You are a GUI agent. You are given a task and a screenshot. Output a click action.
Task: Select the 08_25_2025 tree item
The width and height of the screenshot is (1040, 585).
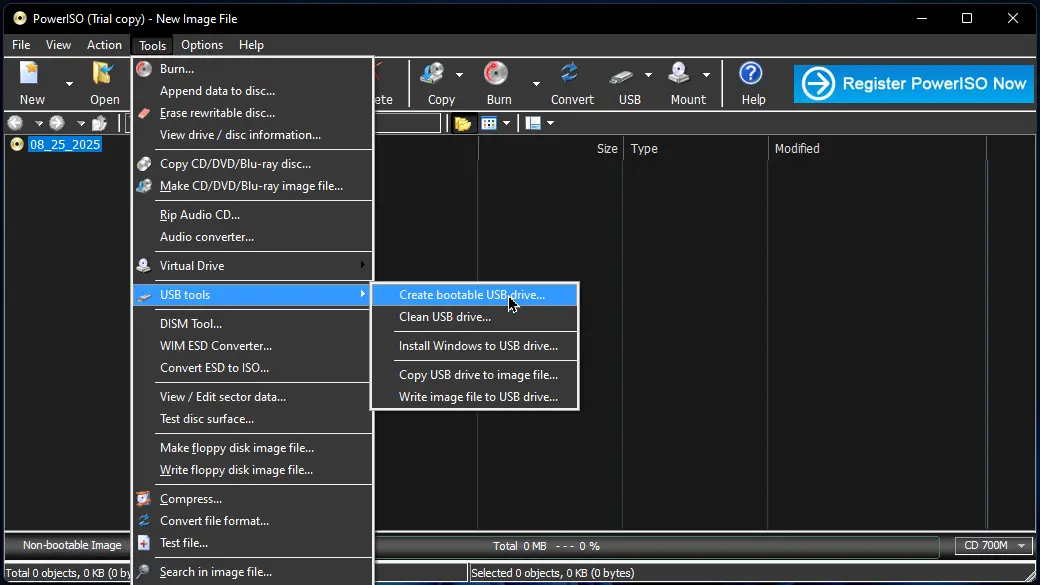65,145
